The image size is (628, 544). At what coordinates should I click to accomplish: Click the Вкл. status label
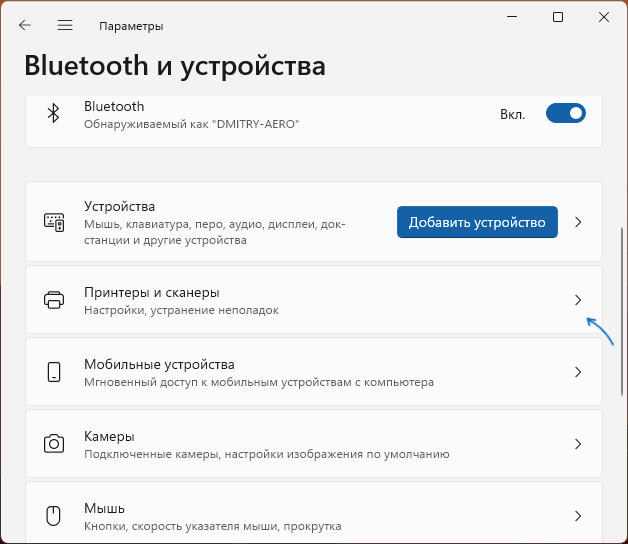[x=512, y=115]
